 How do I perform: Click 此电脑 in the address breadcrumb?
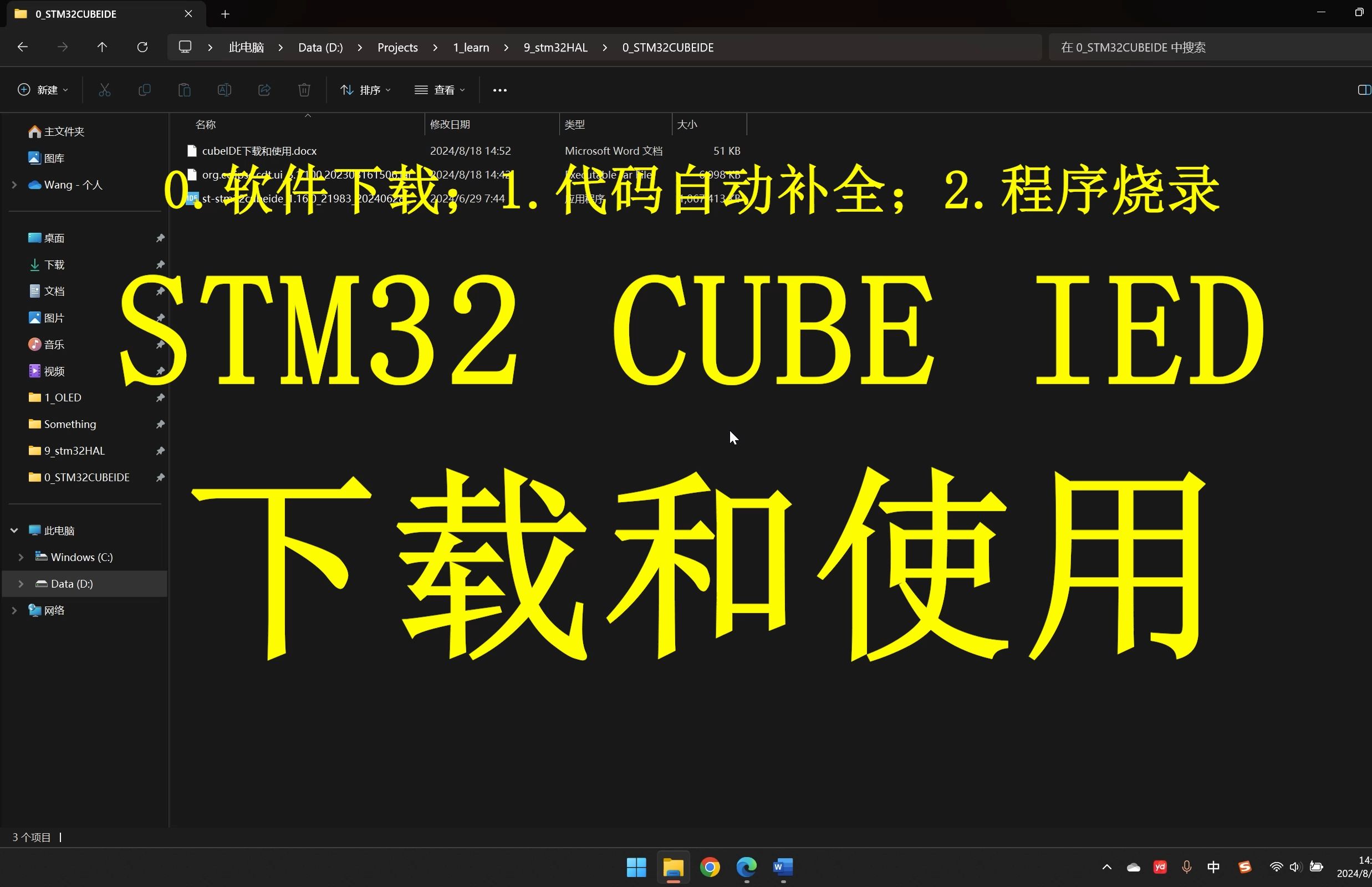(x=247, y=47)
